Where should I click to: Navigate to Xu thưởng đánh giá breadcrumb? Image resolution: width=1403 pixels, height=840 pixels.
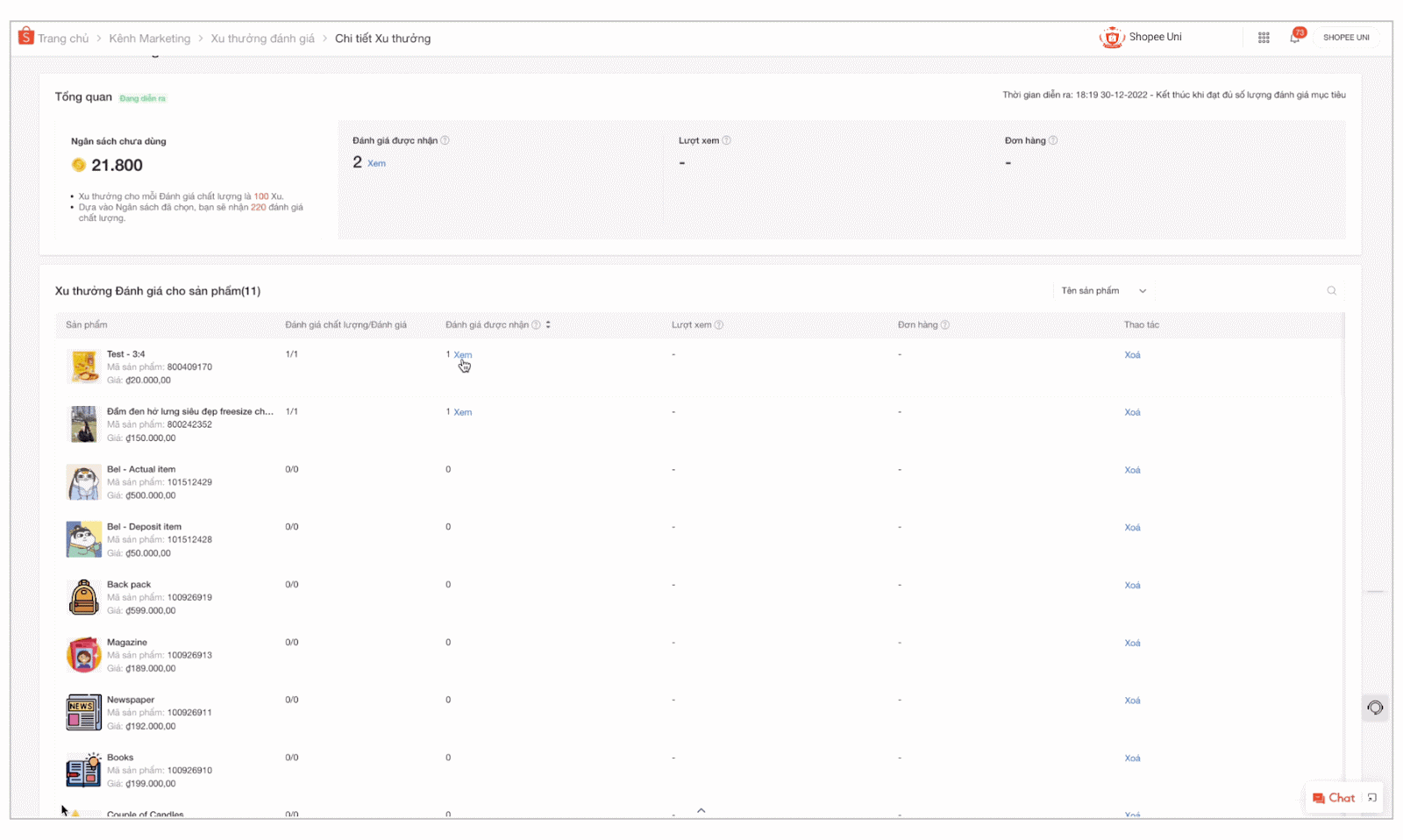click(262, 39)
